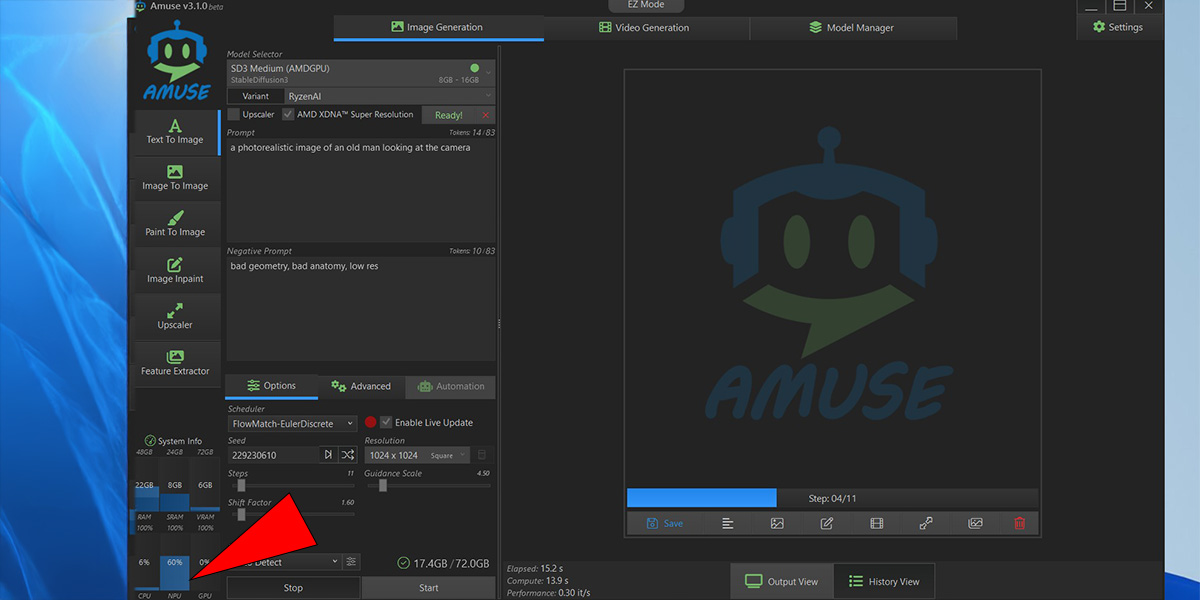Click the Shift Factor slider handle

(x=241, y=514)
